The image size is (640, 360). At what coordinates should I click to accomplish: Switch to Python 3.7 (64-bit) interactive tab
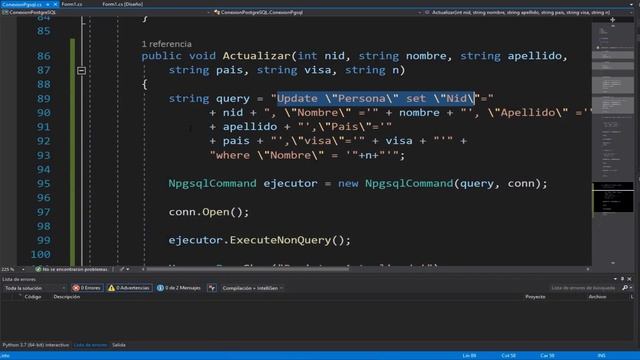coord(36,345)
